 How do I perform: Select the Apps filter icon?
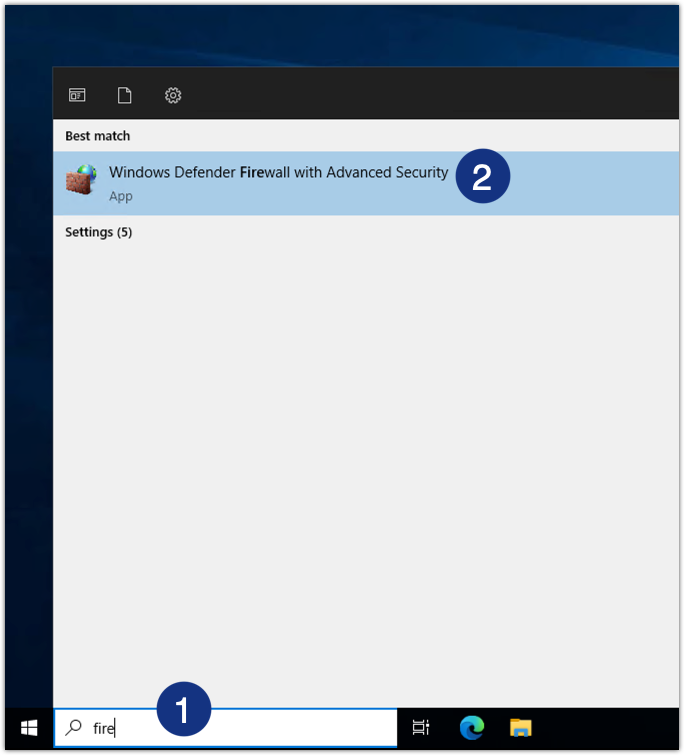tap(77, 95)
